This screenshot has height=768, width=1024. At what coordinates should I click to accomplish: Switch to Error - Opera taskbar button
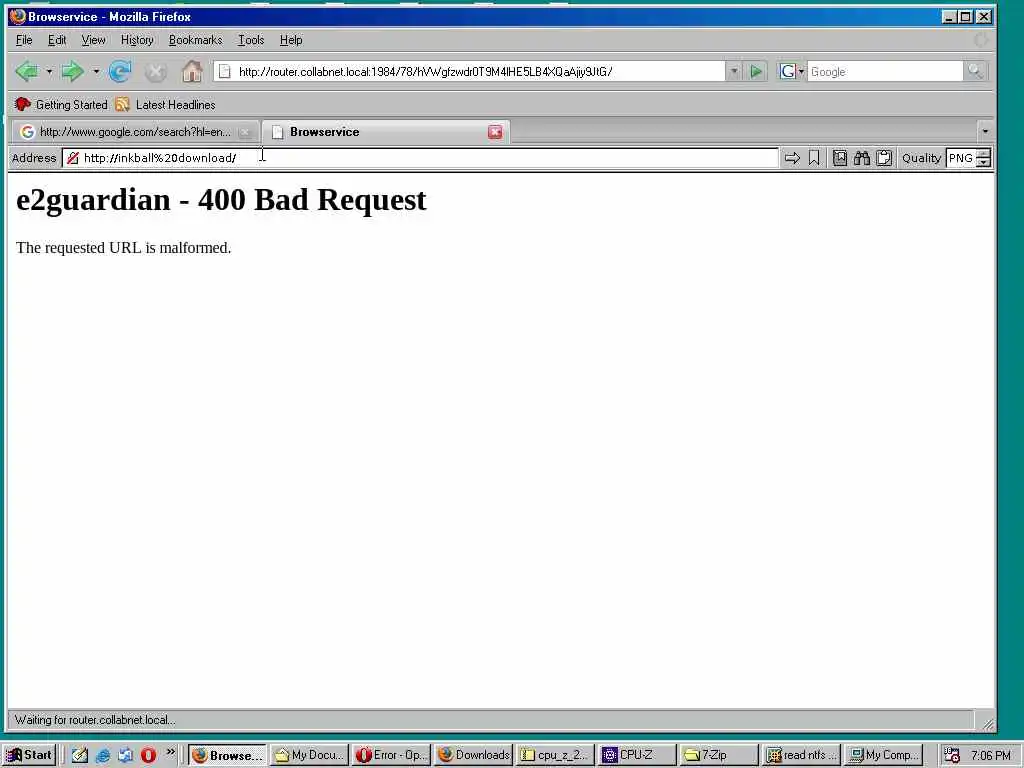[391, 755]
